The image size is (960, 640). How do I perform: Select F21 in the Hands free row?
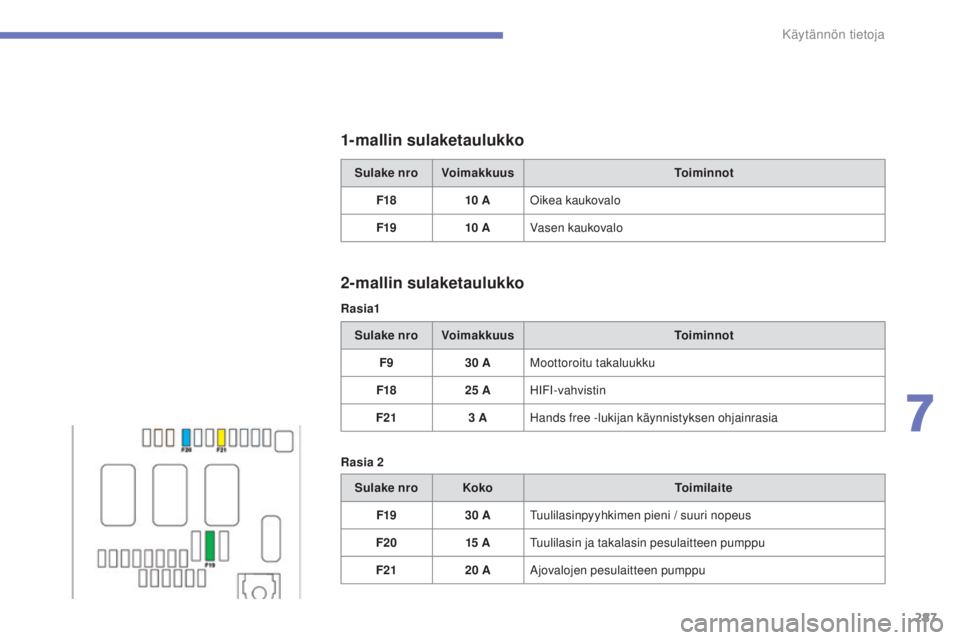click(x=386, y=418)
